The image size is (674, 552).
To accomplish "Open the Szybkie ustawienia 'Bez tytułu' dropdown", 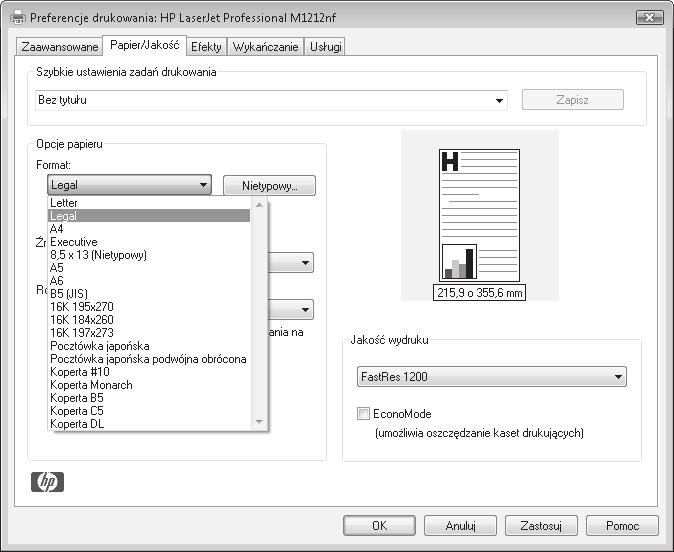I will point(271,100).
